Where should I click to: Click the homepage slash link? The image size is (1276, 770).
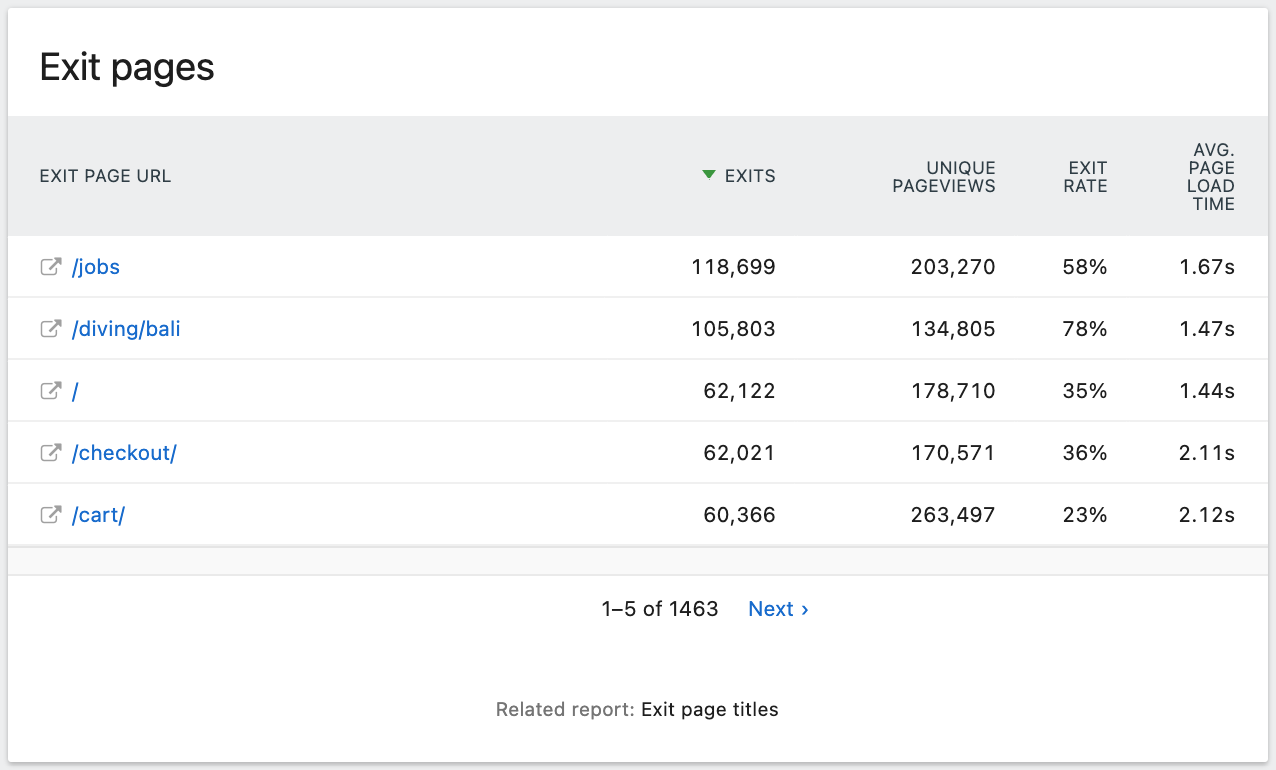[75, 390]
